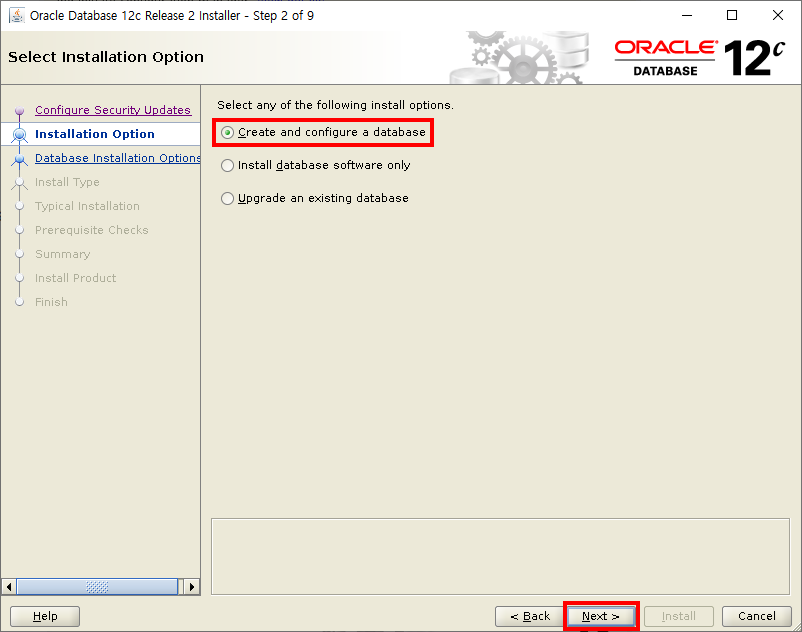The height and width of the screenshot is (632, 802).
Task: Click the disabled 'Install Type' step
Action: [67, 182]
